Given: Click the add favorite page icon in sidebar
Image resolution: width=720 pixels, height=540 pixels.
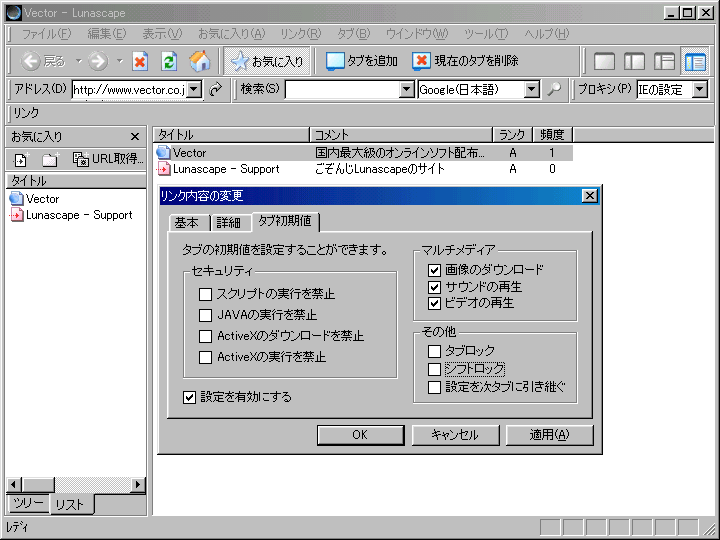Looking at the screenshot, I should (x=21, y=159).
